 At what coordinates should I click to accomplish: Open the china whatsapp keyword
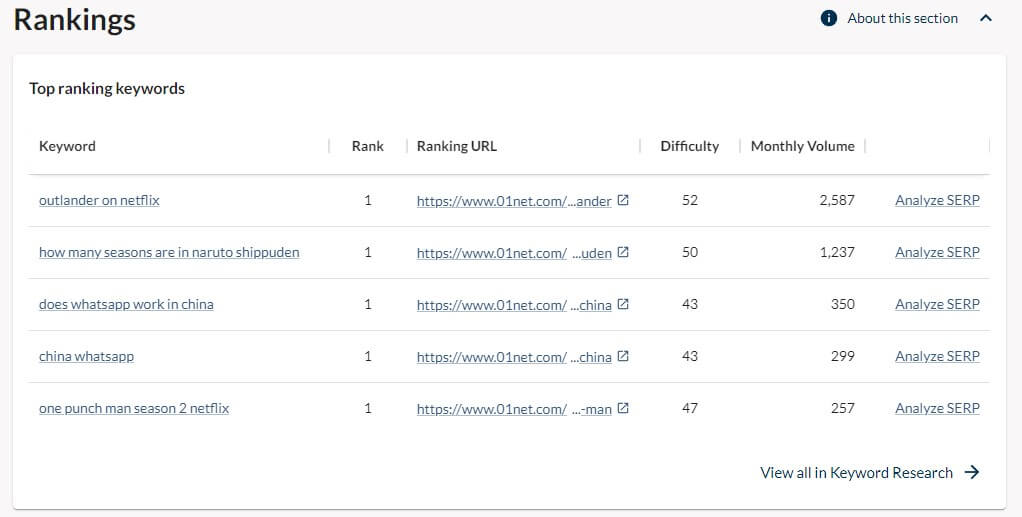pos(86,356)
